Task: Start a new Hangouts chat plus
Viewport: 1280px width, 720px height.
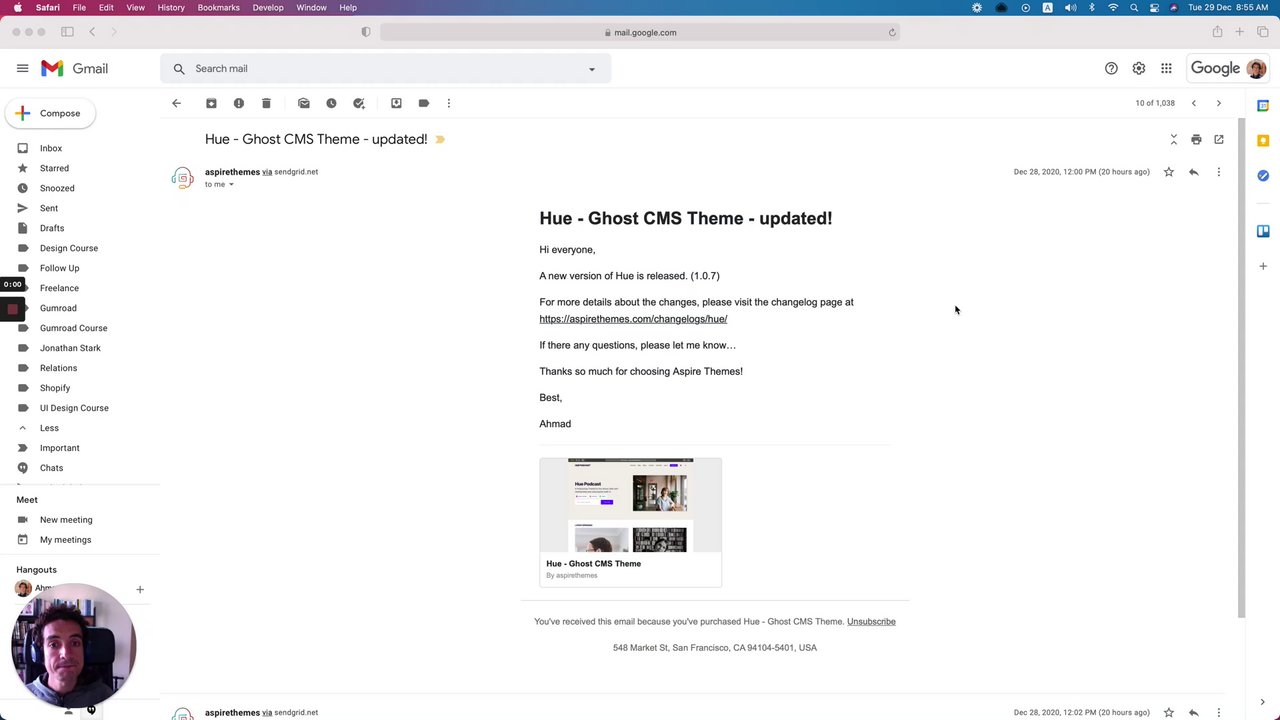Action: click(x=140, y=590)
